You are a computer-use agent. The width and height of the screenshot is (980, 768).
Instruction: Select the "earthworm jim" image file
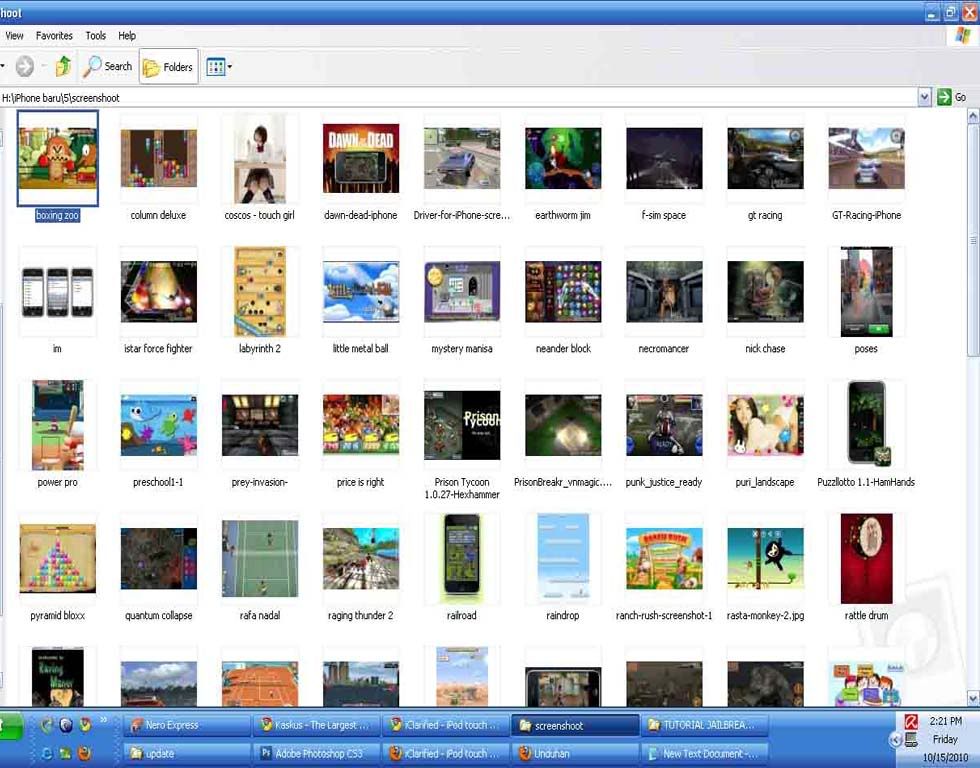point(563,167)
